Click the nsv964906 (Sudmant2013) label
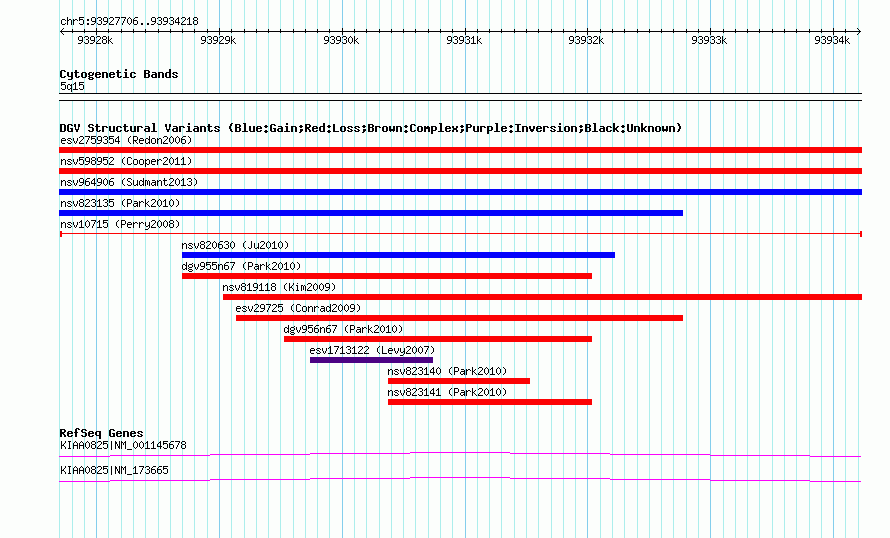The image size is (890, 538). click(129, 182)
